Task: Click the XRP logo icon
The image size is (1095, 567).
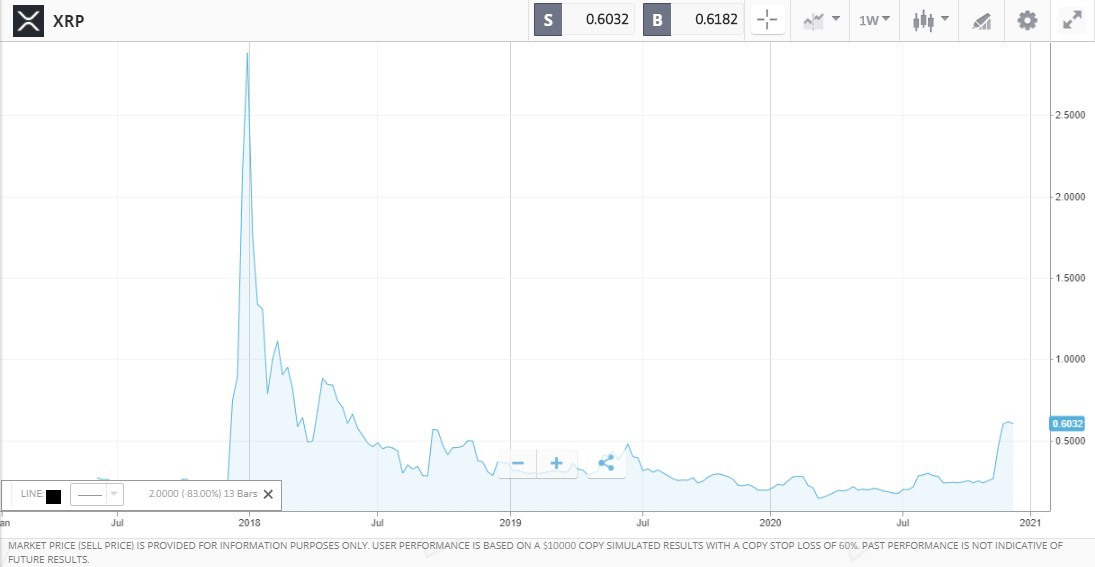Action: (28, 20)
